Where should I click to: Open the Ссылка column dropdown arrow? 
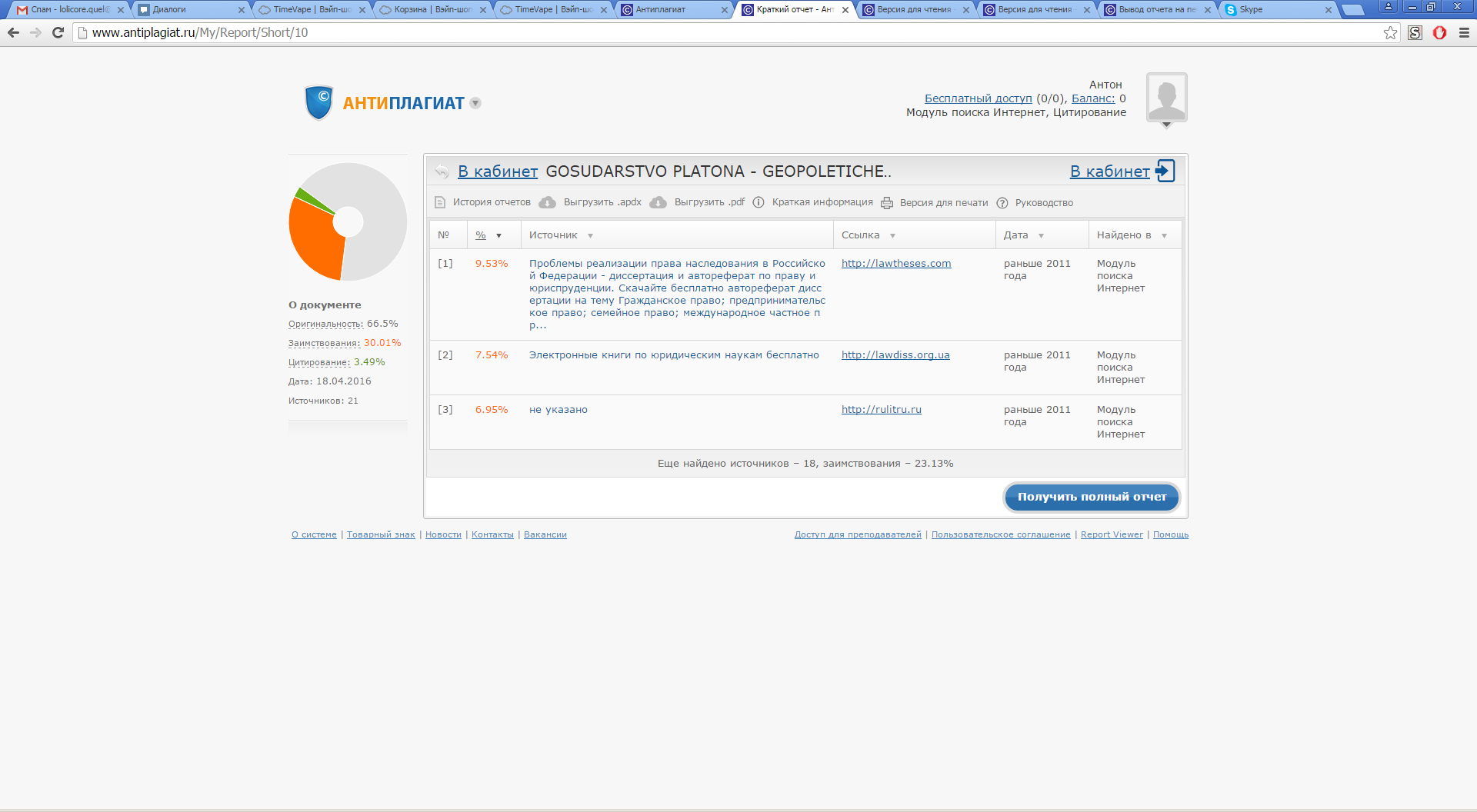(892, 236)
